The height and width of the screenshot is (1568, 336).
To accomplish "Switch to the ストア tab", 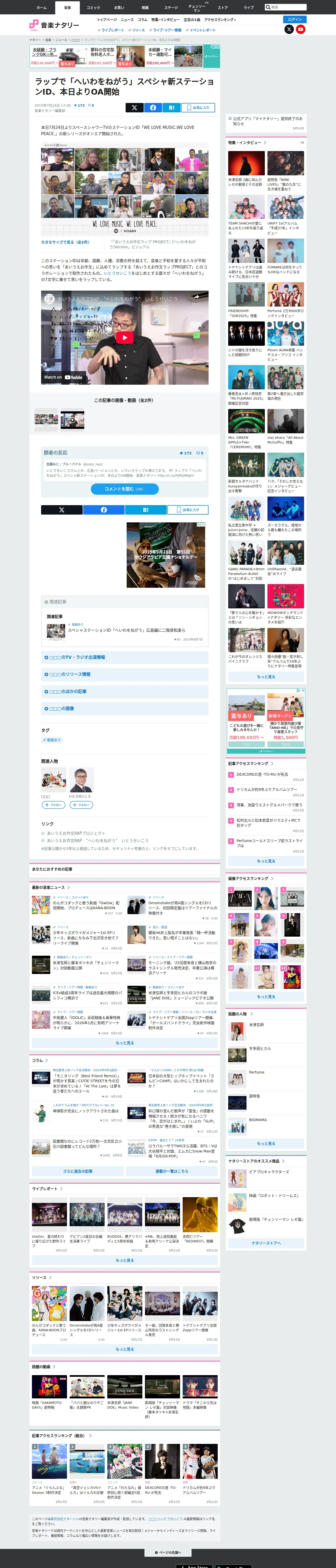I will point(223,7).
